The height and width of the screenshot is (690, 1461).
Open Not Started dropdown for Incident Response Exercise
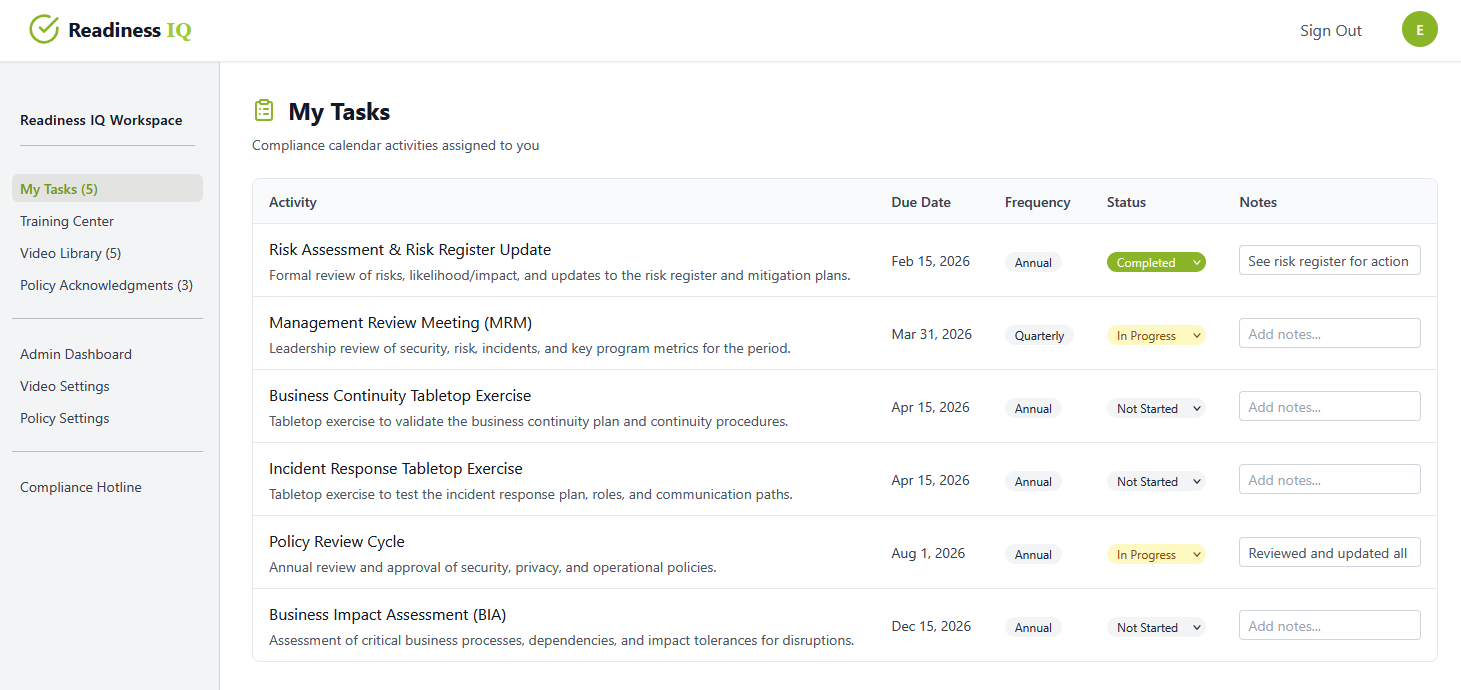point(1156,480)
